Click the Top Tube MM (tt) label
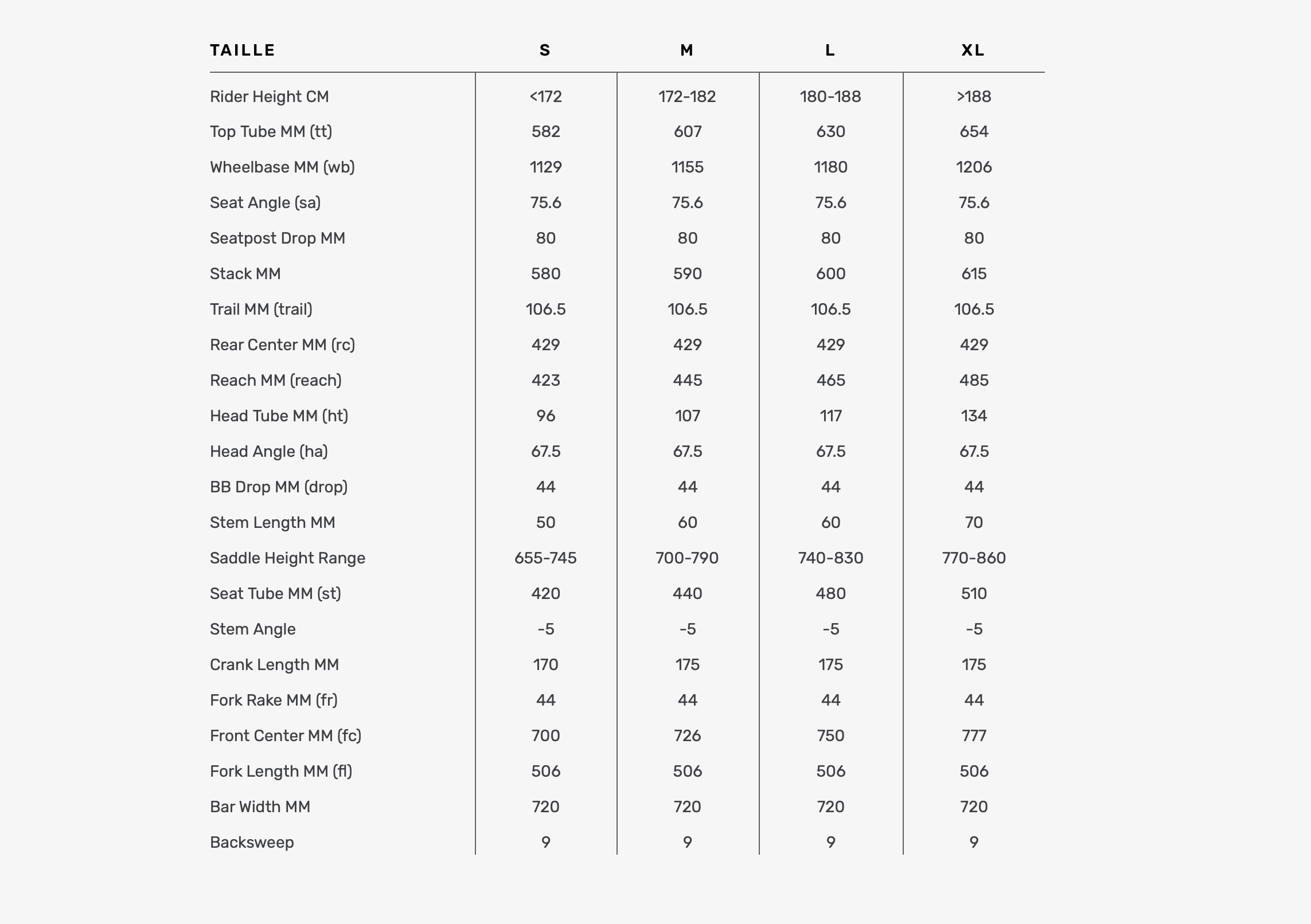Viewport: 1311px width, 924px height. click(271, 132)
